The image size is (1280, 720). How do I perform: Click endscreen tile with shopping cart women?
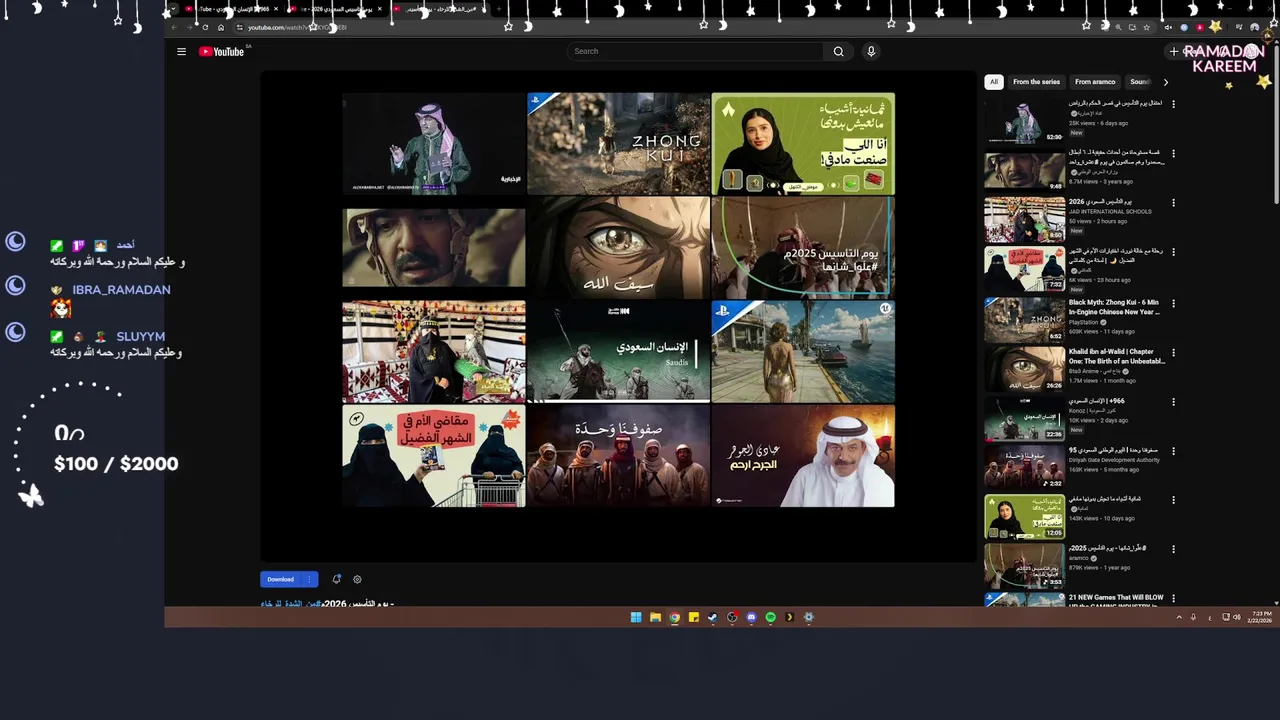click(433, 456)
